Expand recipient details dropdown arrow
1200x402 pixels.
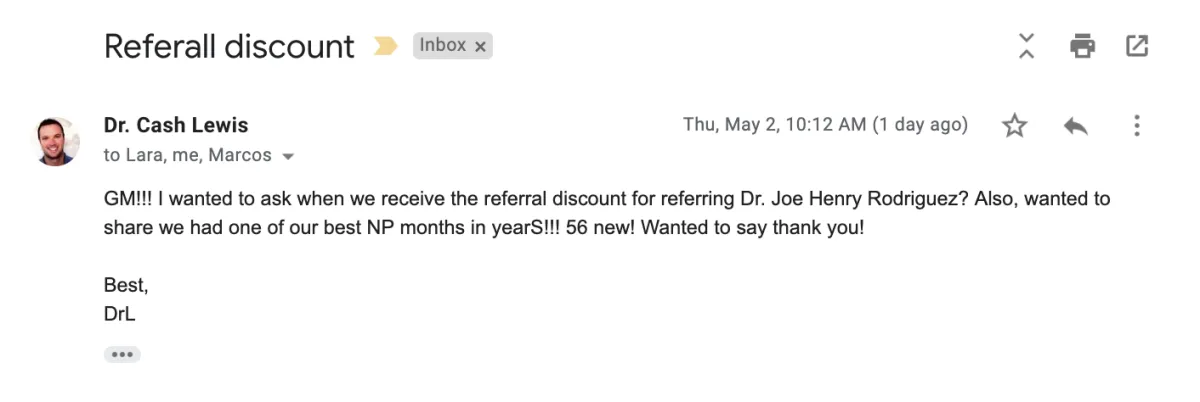pyautogui.click(x=289, y=157)
